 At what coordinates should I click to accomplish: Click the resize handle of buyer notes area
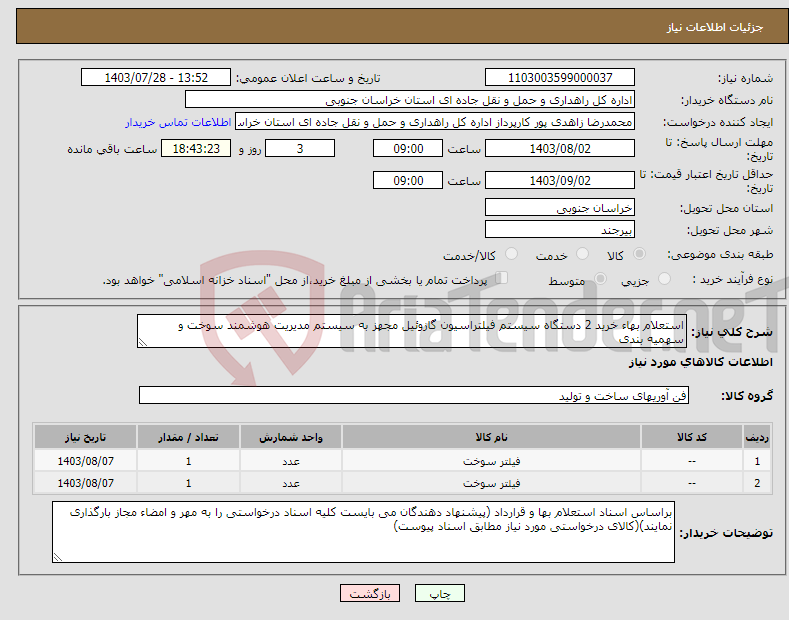(58, 557)
